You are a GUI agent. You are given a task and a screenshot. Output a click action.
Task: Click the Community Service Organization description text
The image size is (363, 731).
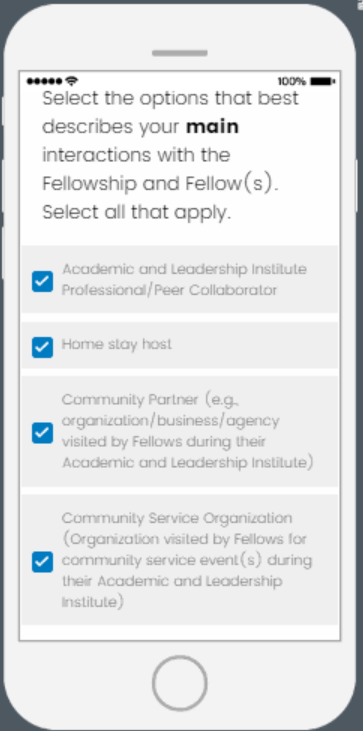pyautogui.click(x=187, y=560)
